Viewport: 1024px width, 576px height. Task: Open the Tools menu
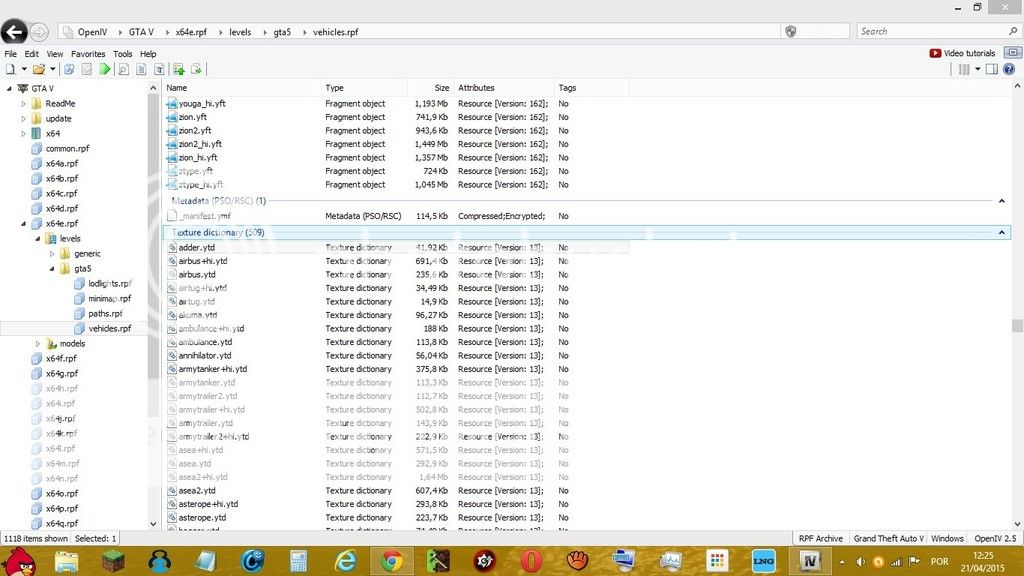click(x=122, y=54)
